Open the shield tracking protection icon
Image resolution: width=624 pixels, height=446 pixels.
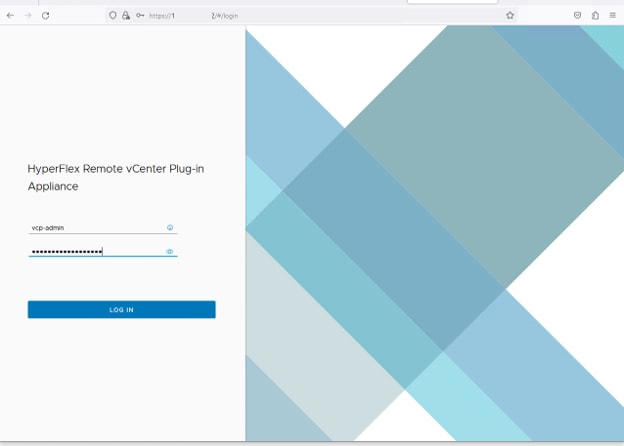[x=113, y=16]
